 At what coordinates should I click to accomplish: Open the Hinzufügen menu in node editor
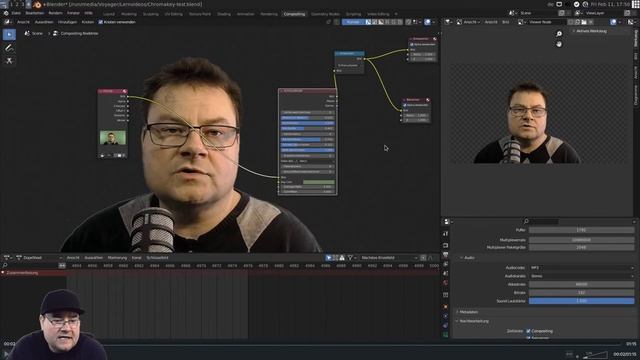click(67, 22)
